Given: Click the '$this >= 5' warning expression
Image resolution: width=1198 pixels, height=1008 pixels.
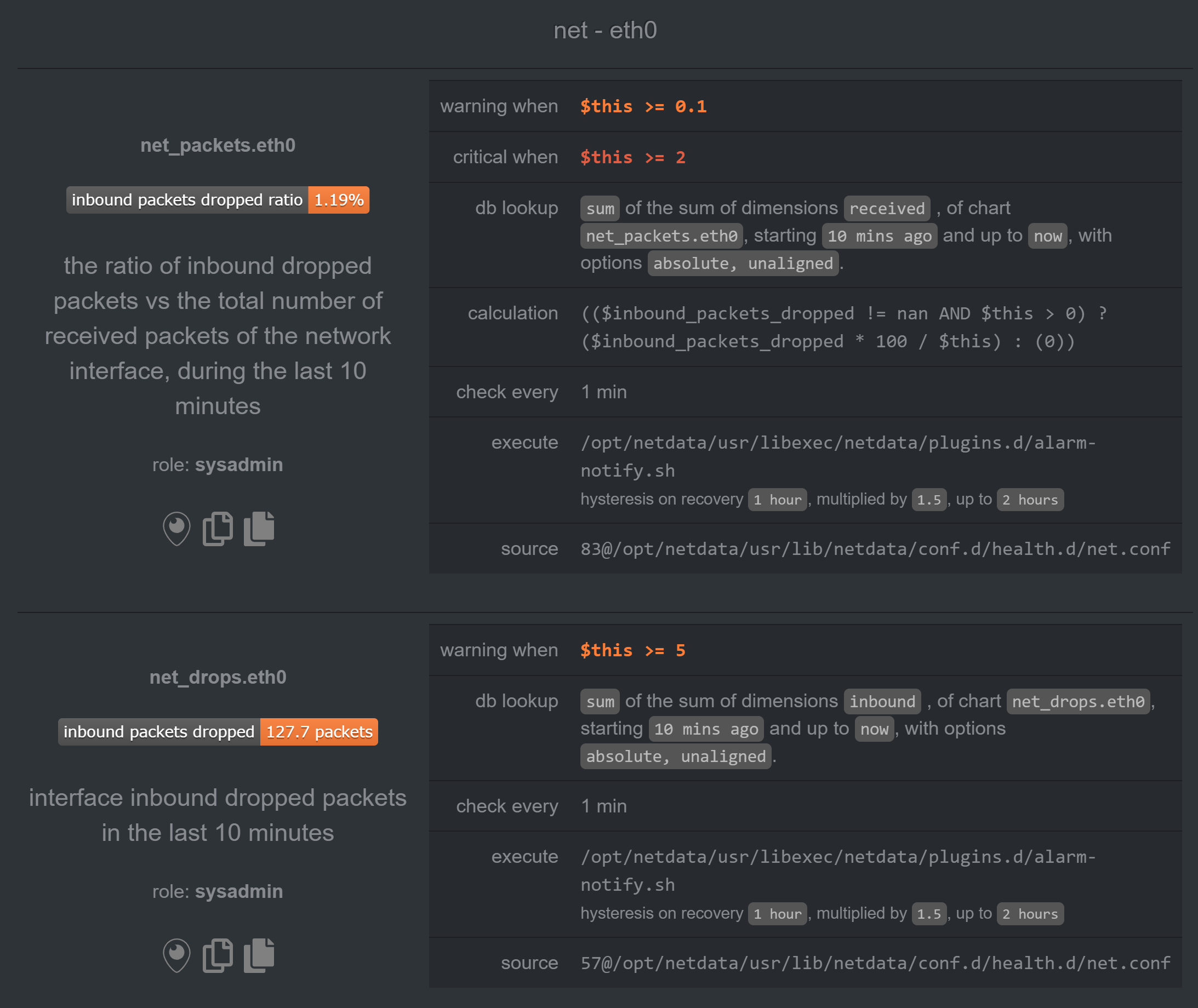Looking at the screenshot, I should [632, 650].
